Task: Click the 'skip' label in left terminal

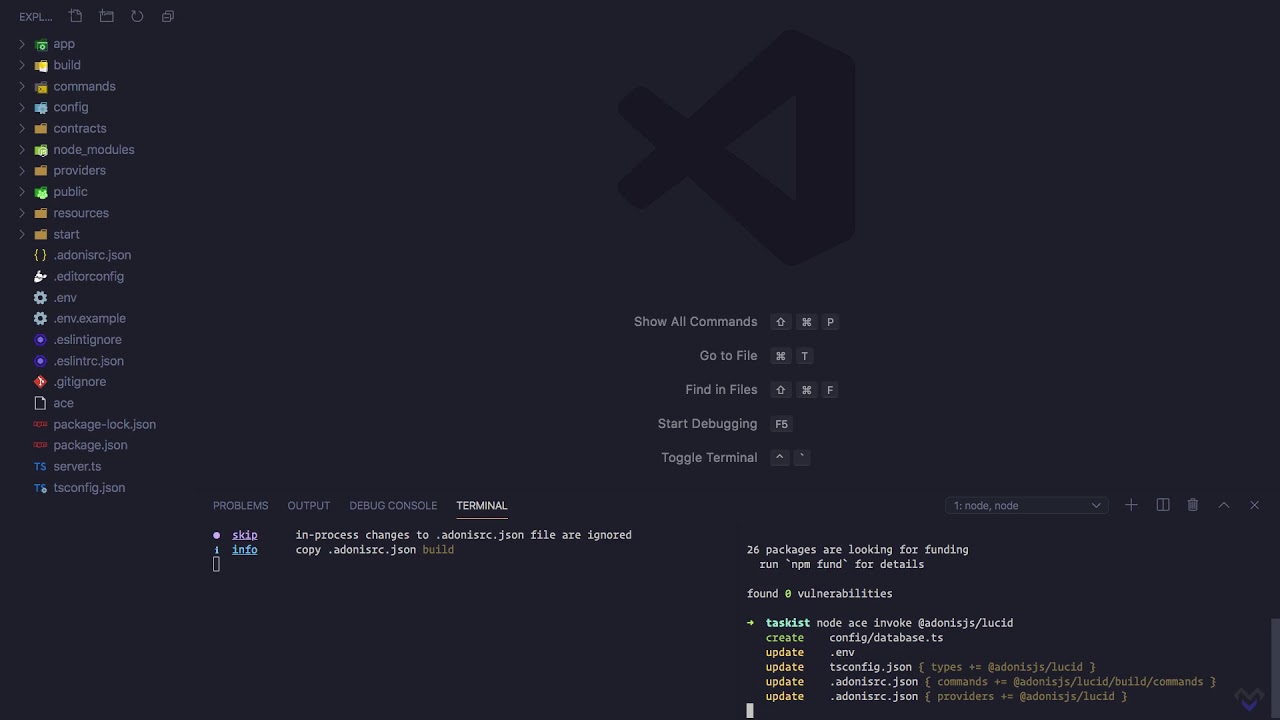Action: click(245, 535)
